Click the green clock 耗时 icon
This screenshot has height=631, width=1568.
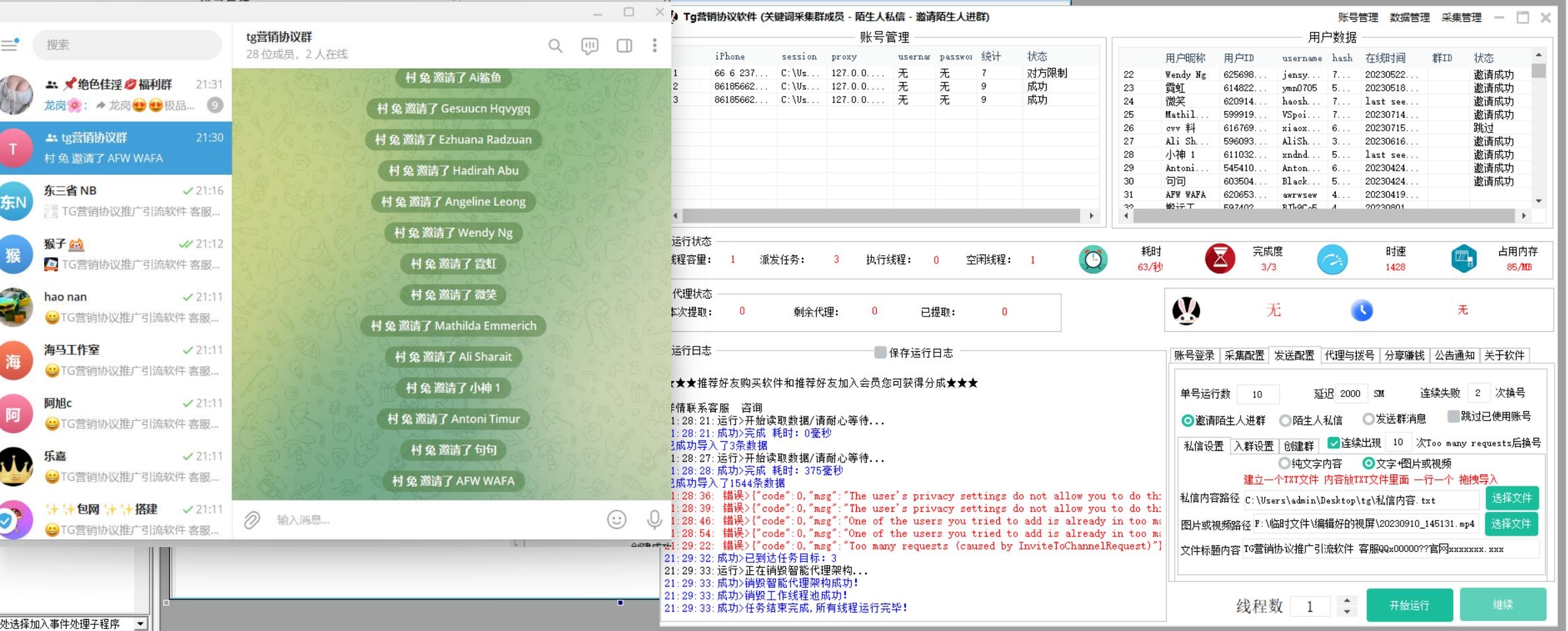point(1093,259)
